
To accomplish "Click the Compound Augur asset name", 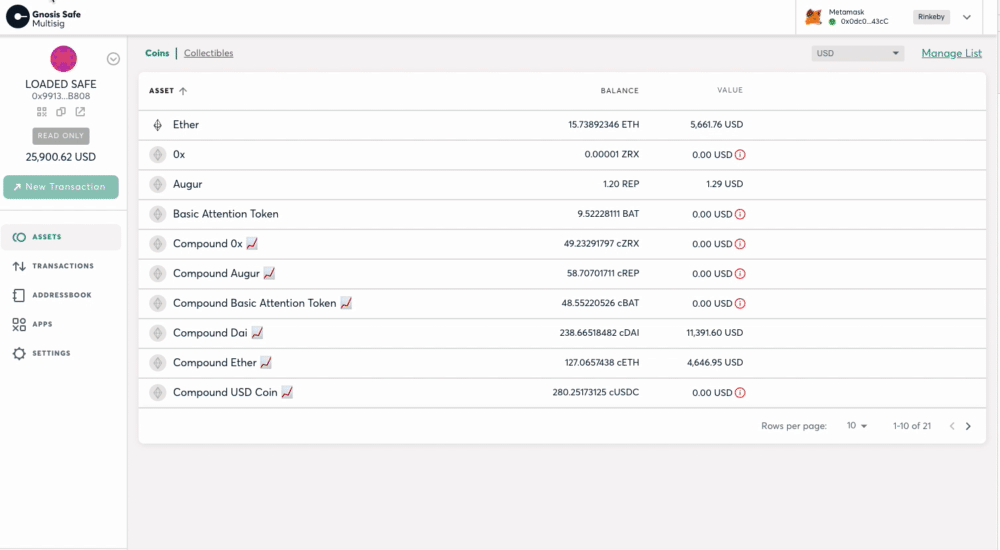I will pyautogui.click(x=216, y=273).
